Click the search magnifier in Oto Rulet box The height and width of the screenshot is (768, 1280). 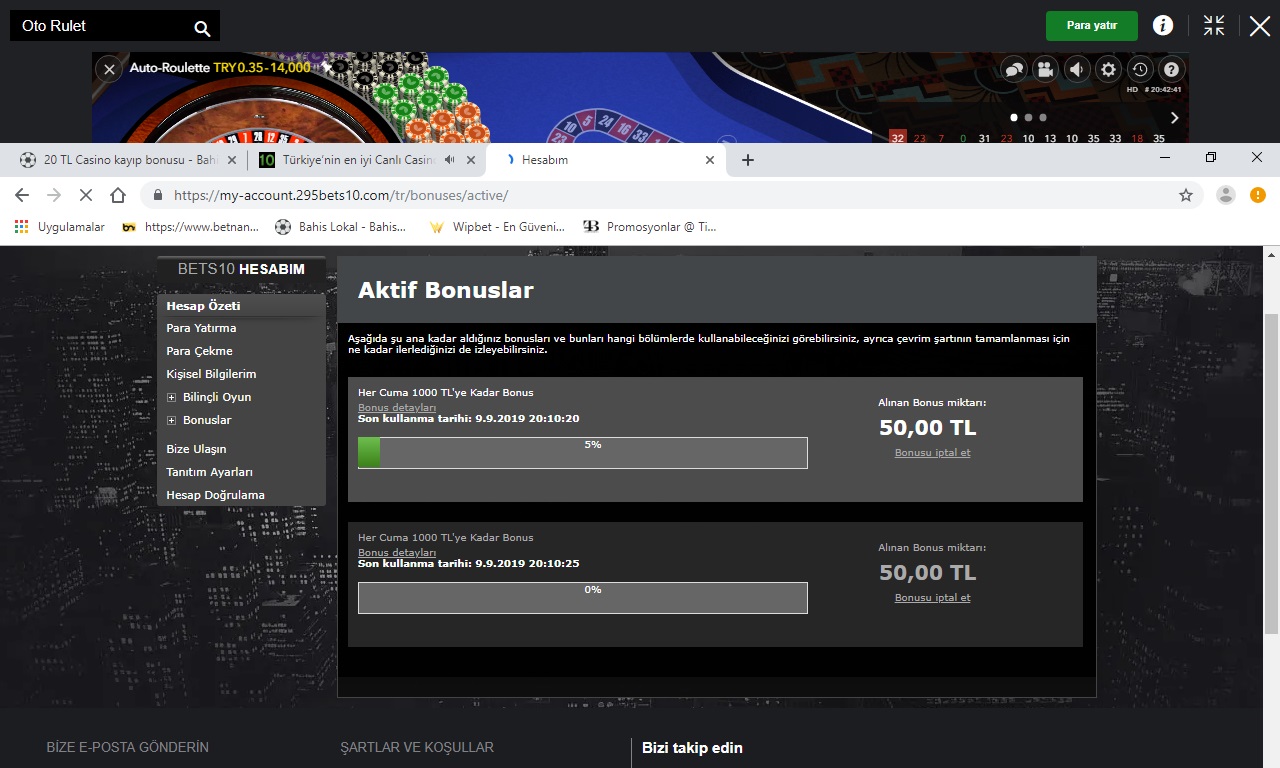pyautogui.click(x=202, y=28)
